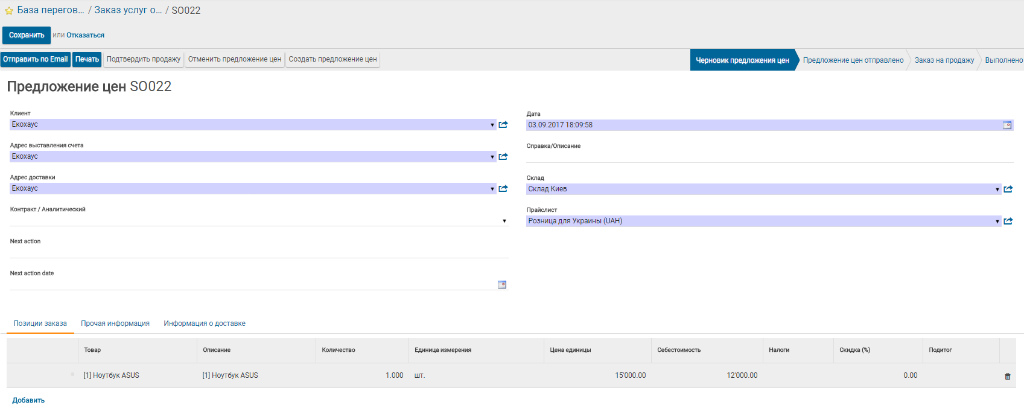Sort by Единица измерения column header

click(475, 350)
